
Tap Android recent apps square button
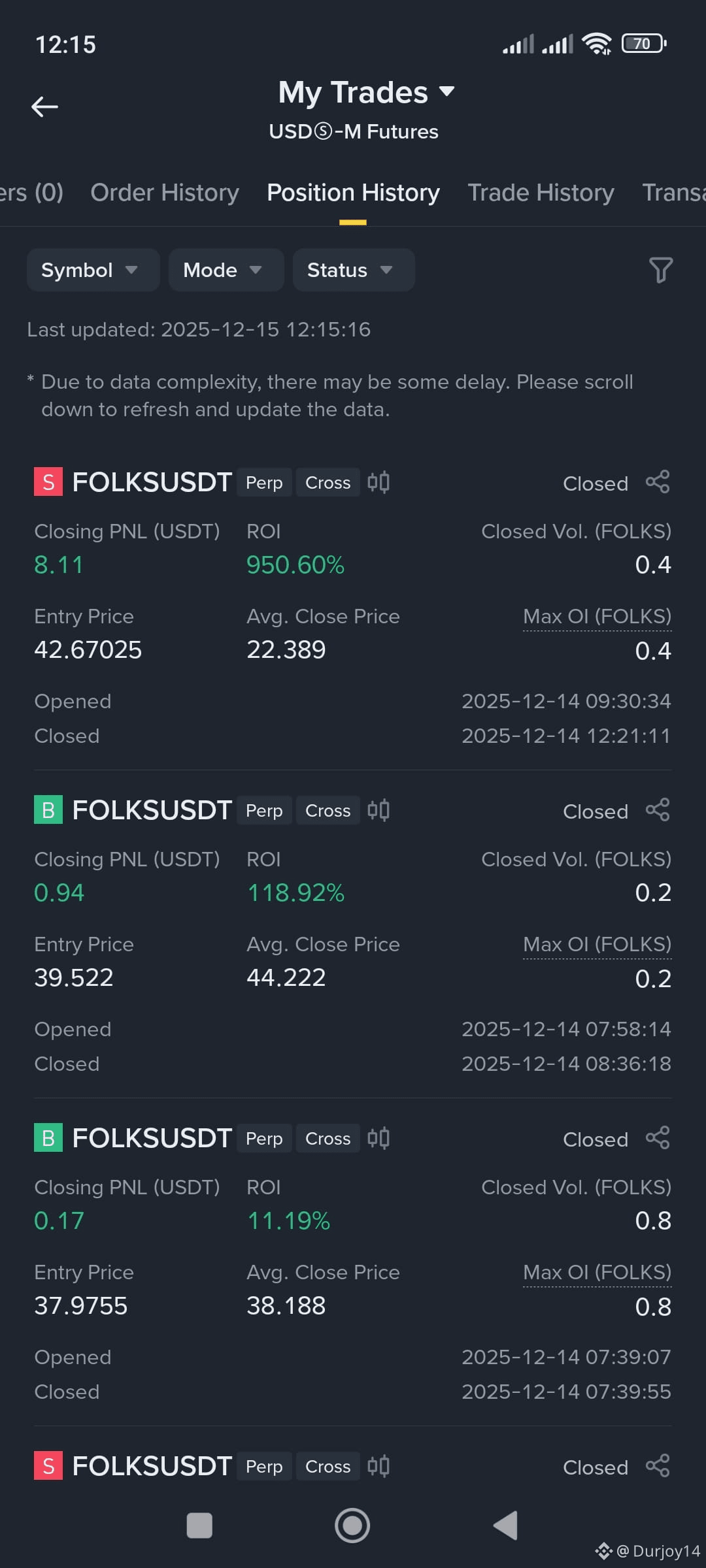pyautogui.click(x=199, y=1526)
